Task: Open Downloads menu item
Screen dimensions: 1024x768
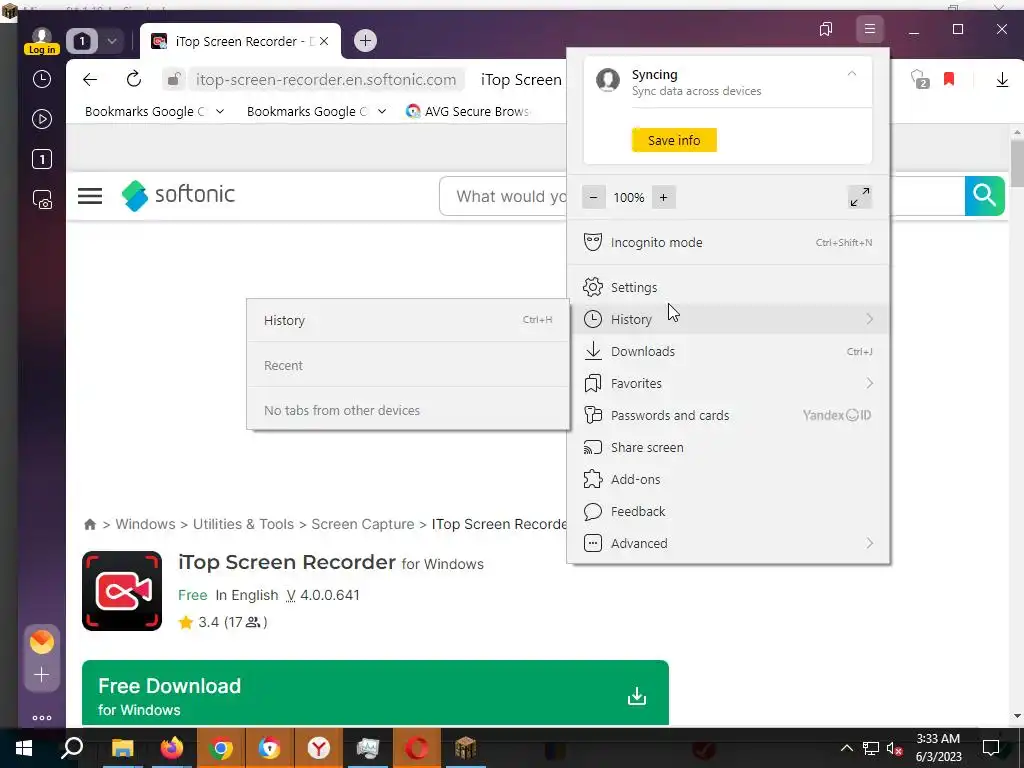Action: coord(728,351)
